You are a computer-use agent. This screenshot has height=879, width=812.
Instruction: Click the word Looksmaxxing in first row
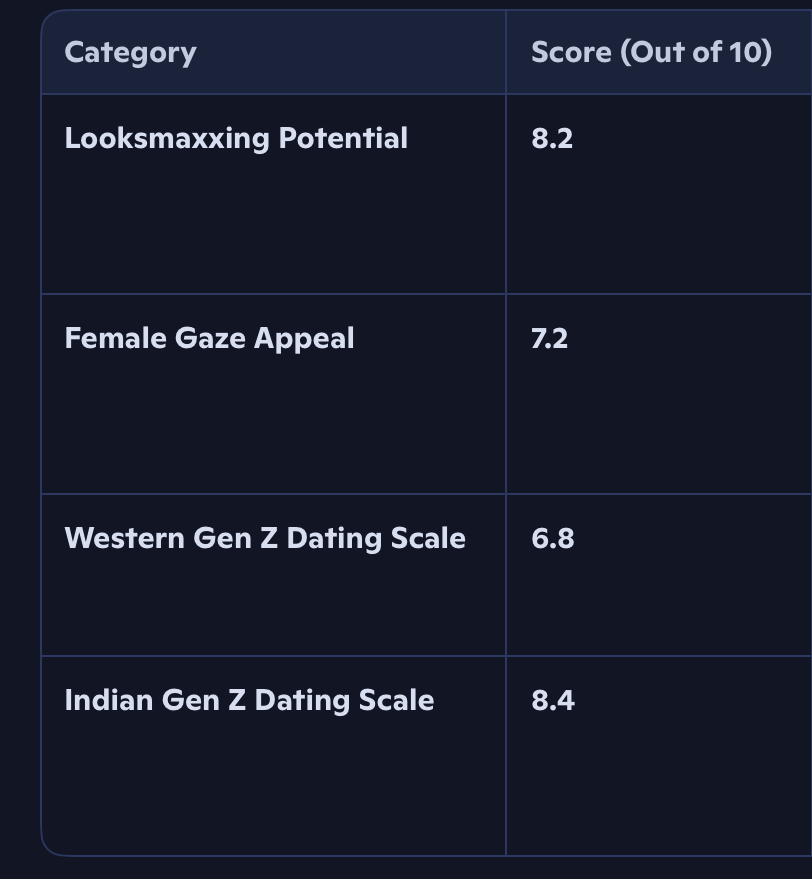(x=167, y=138)
